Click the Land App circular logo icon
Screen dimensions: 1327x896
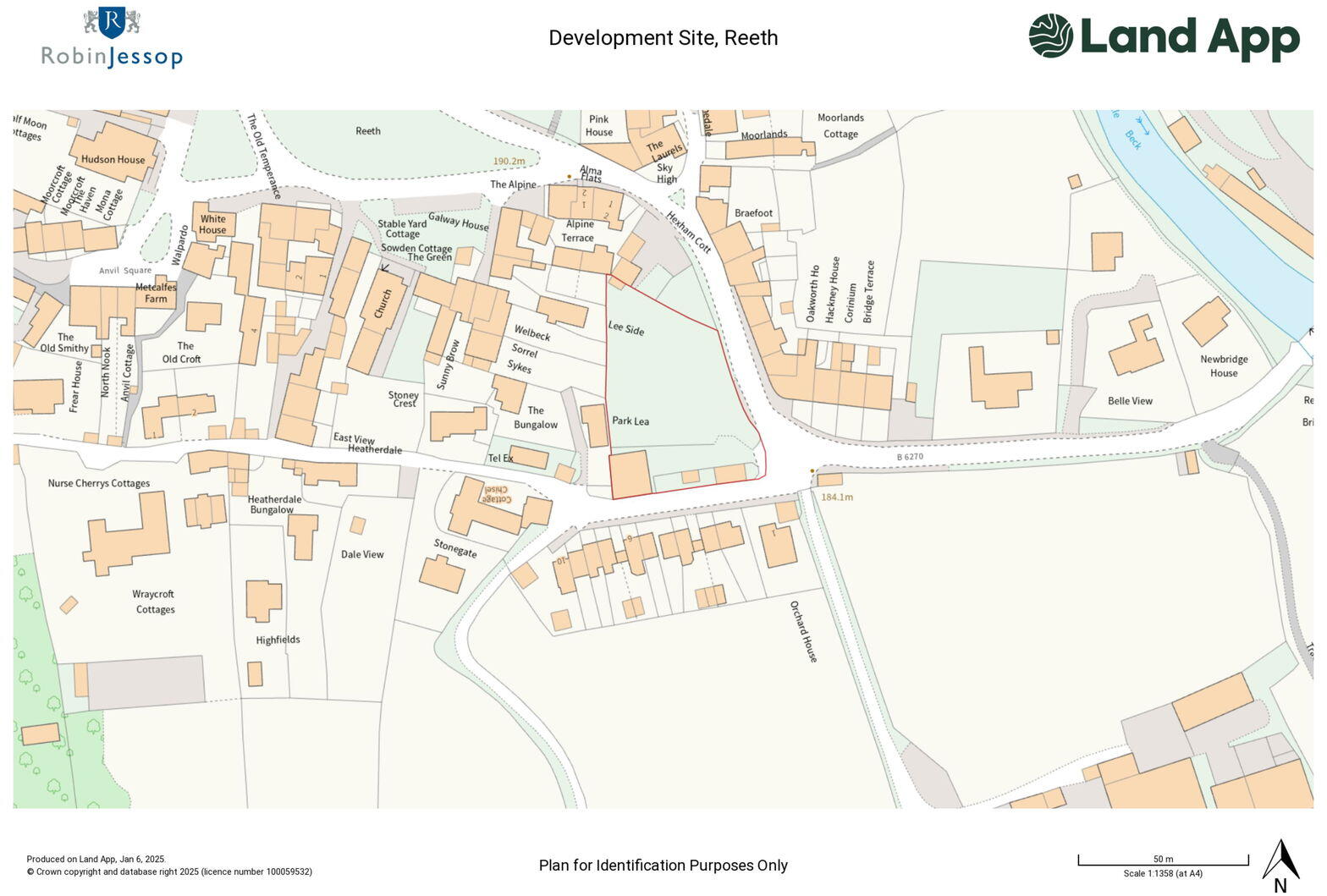tap(1051, 36)
